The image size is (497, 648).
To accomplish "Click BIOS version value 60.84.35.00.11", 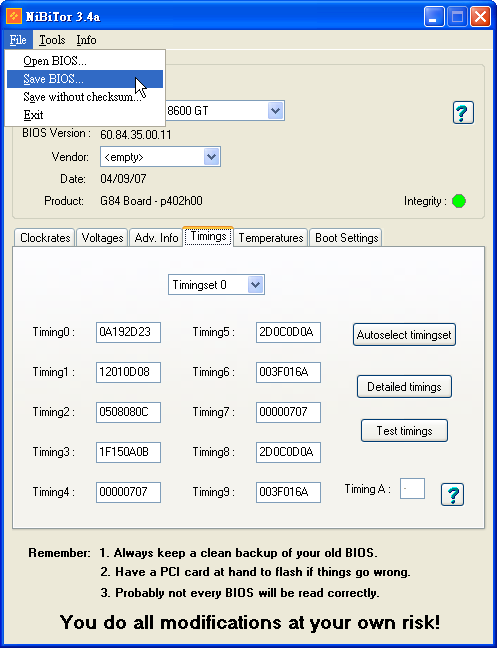I will pos(136,135).
